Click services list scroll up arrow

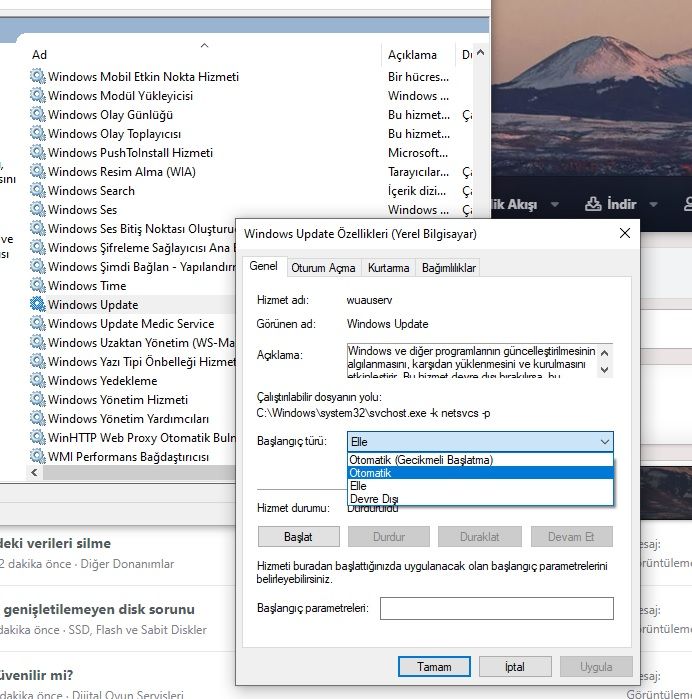tap(480, 53)
